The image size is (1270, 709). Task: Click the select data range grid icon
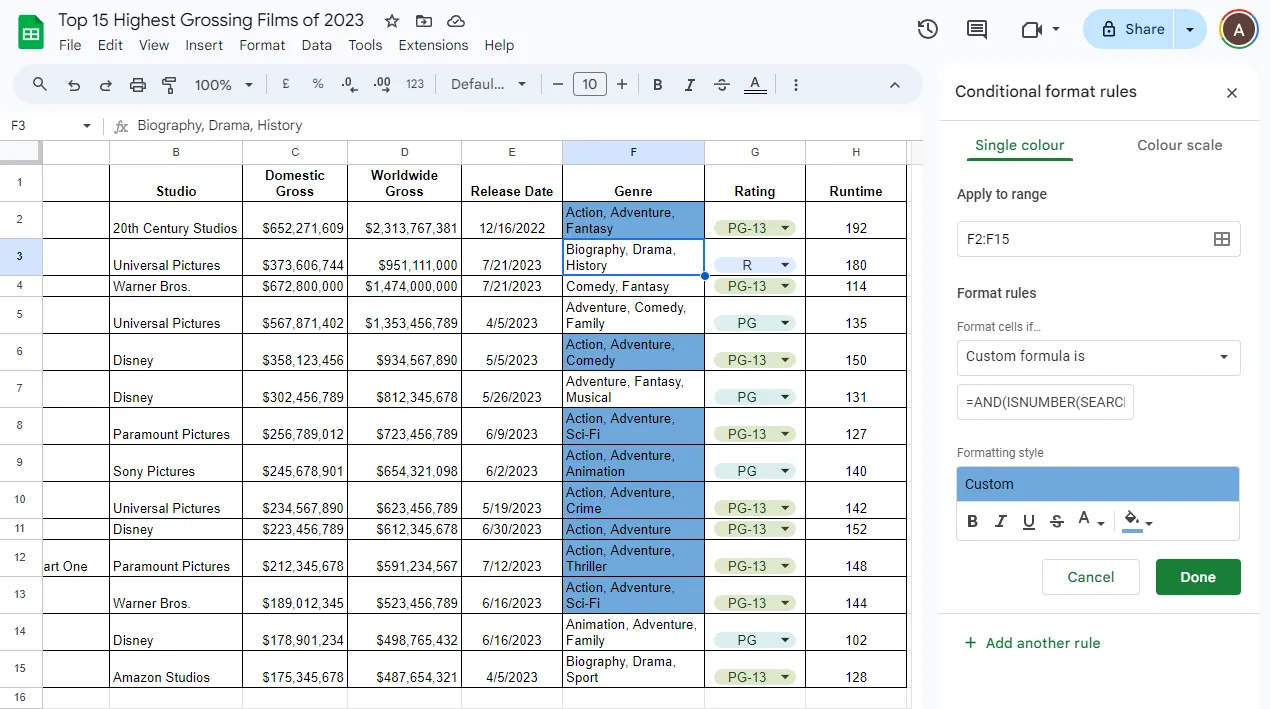[1221, 239]
